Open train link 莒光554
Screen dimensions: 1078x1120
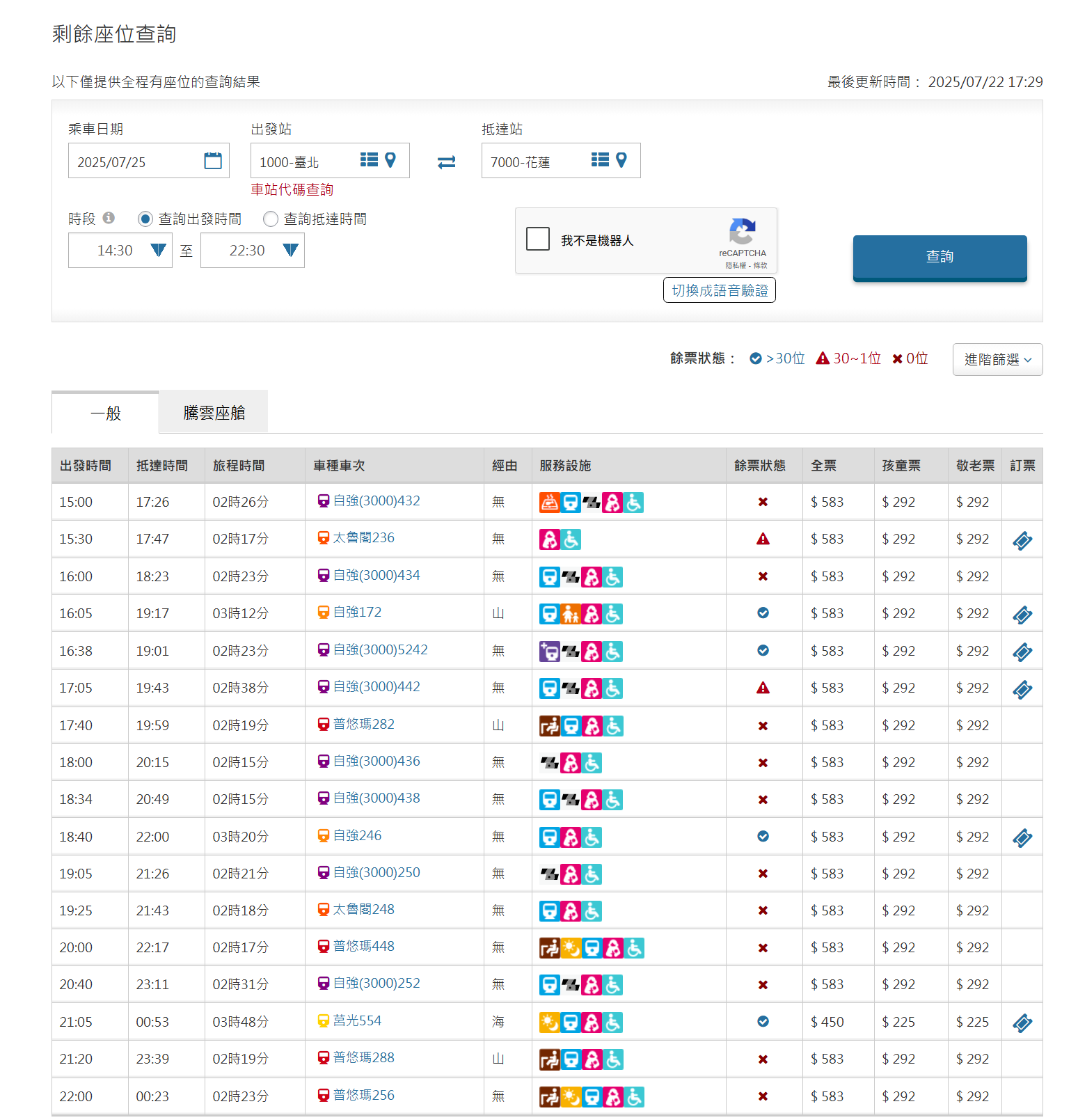(x=357, y=1020)
